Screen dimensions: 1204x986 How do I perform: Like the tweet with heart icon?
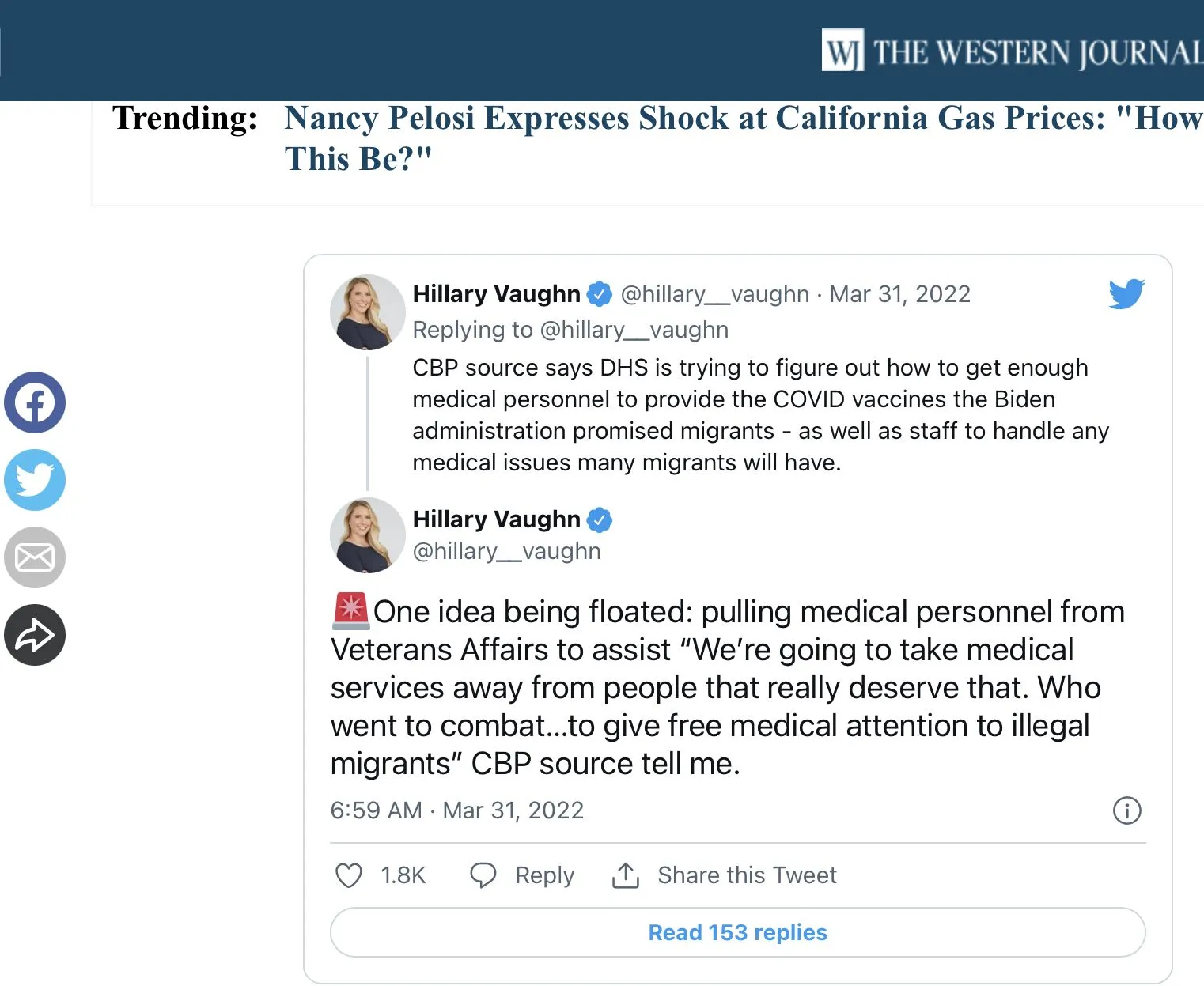pyautogui.click(x=349, y=875)
